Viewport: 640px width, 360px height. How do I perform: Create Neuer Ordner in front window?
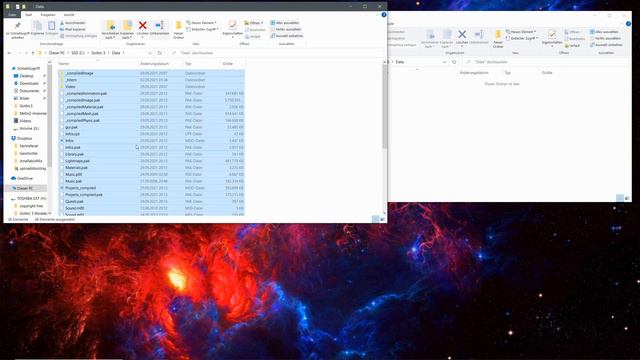pos(178,29)
